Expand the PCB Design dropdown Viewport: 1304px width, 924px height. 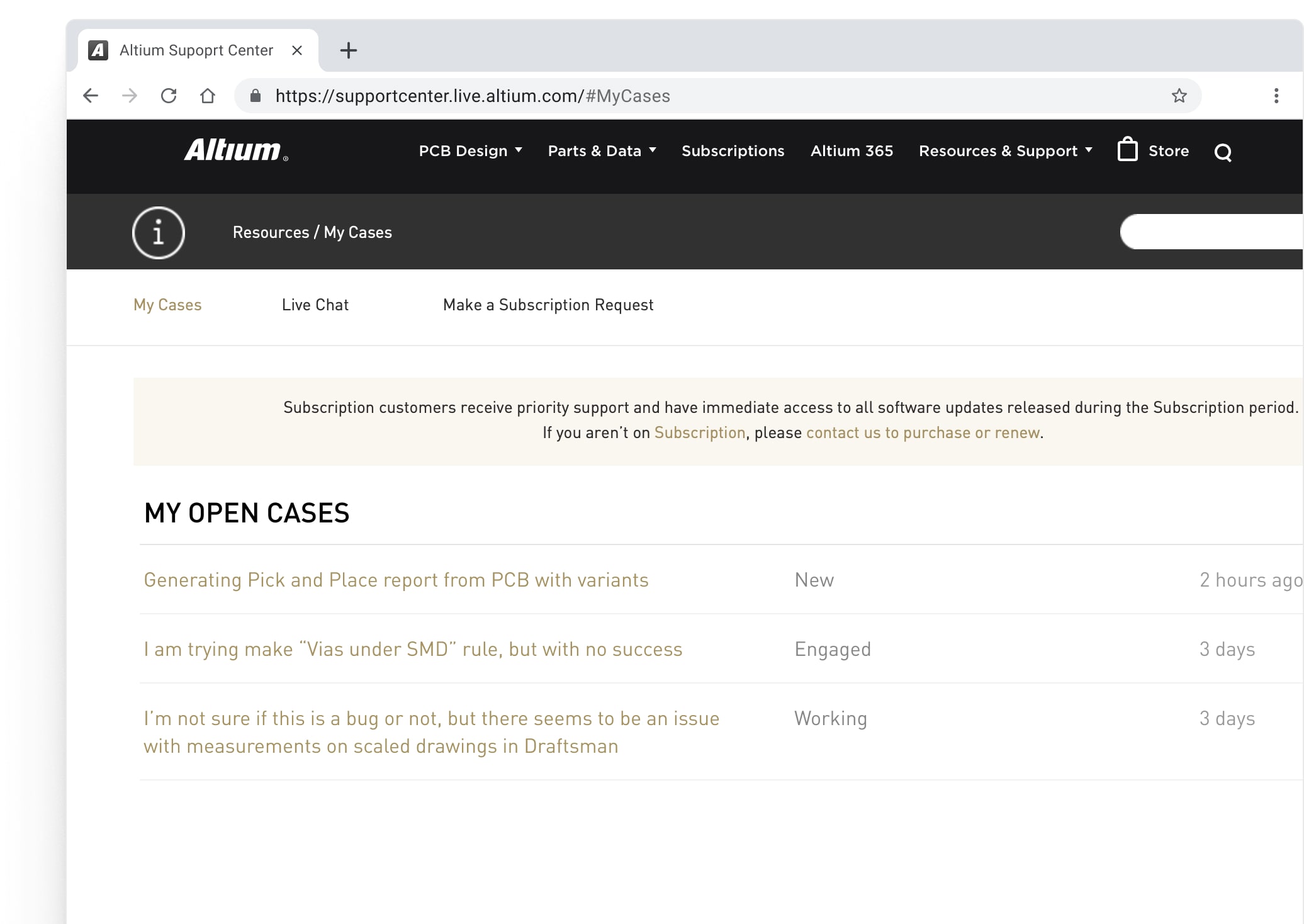click(470, 151)
